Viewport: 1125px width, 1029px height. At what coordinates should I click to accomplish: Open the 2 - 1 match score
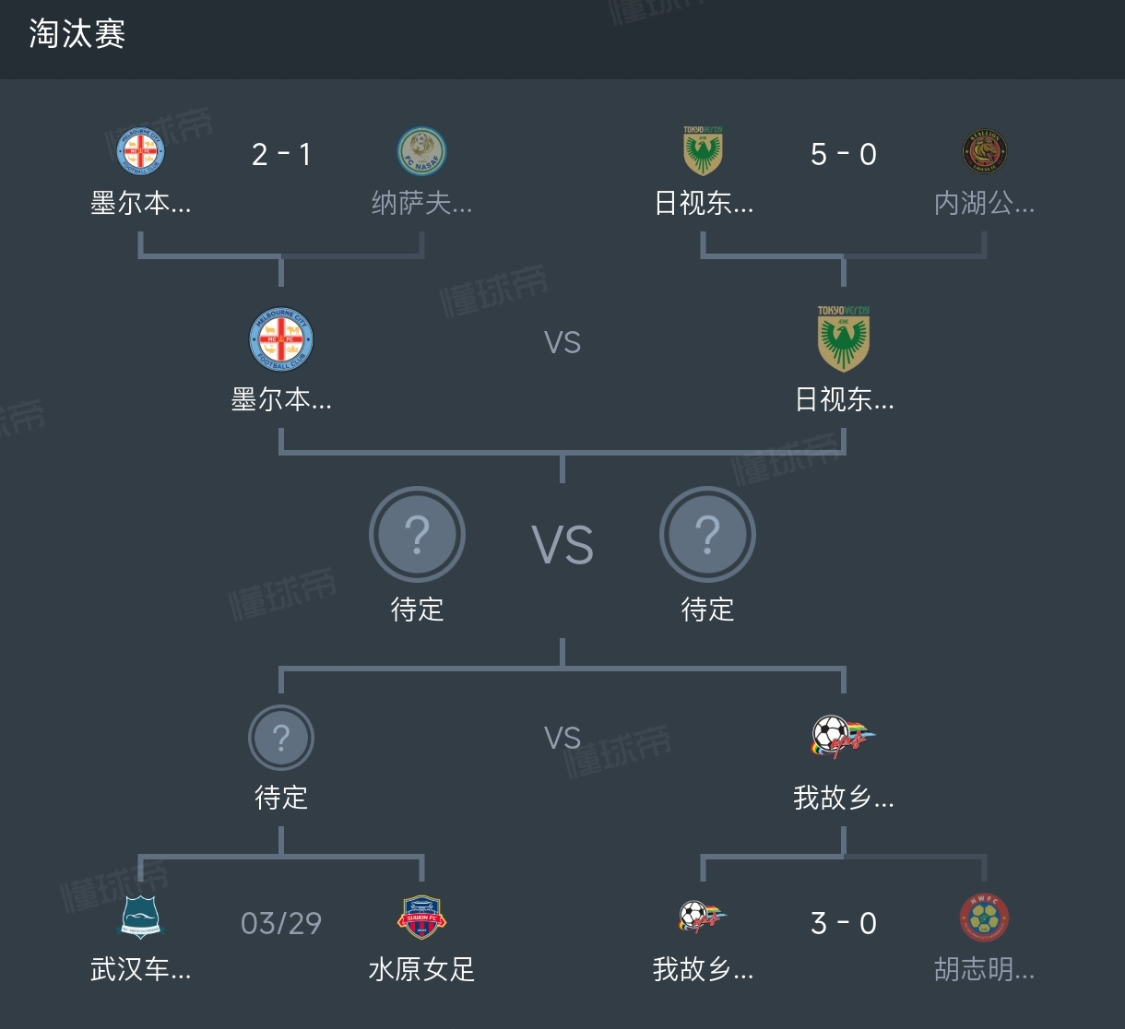point(281,155)
